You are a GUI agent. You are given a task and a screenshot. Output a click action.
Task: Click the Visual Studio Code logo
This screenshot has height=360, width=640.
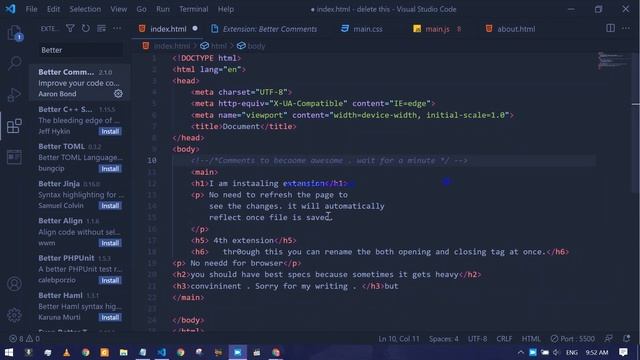(11, 9)
